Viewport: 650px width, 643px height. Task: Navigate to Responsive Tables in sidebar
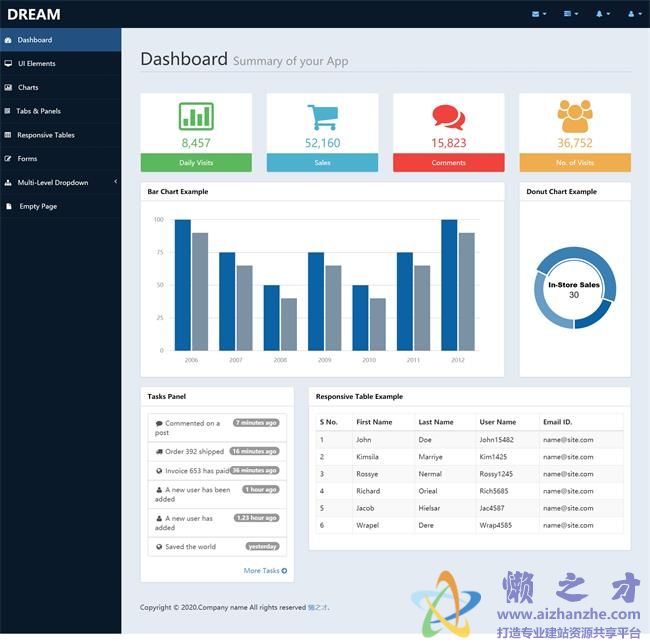click(45, 135)
